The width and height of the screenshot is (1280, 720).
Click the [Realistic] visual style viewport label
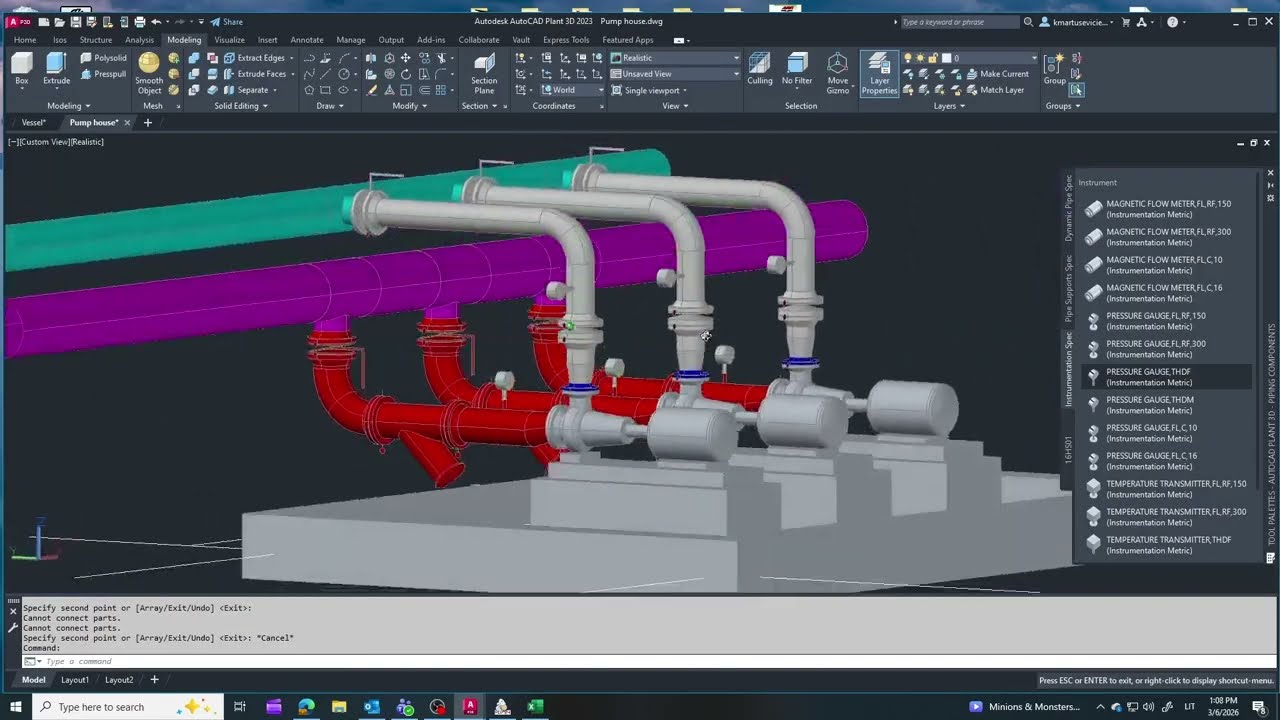[87, 142]
